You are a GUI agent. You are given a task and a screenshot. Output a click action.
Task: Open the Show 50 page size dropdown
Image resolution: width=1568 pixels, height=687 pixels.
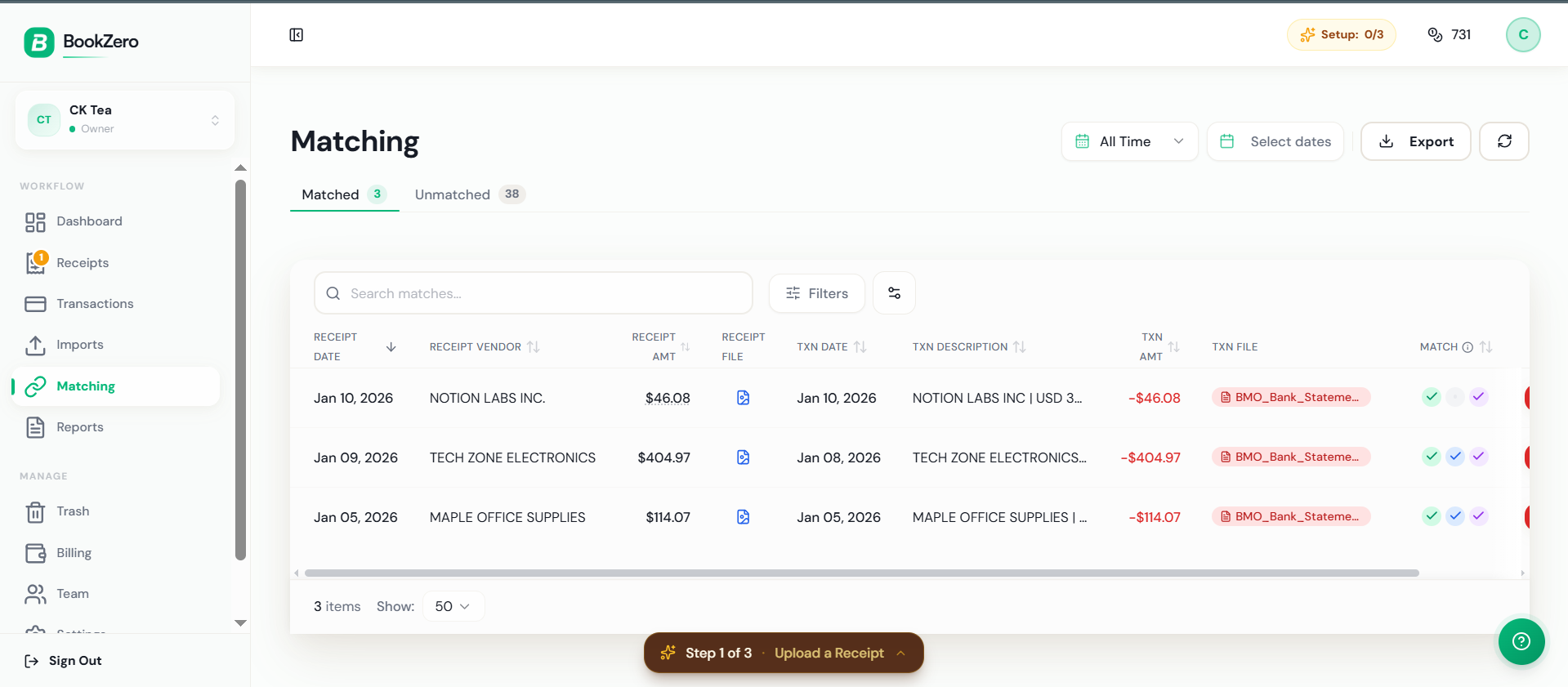tap(453, 606)
